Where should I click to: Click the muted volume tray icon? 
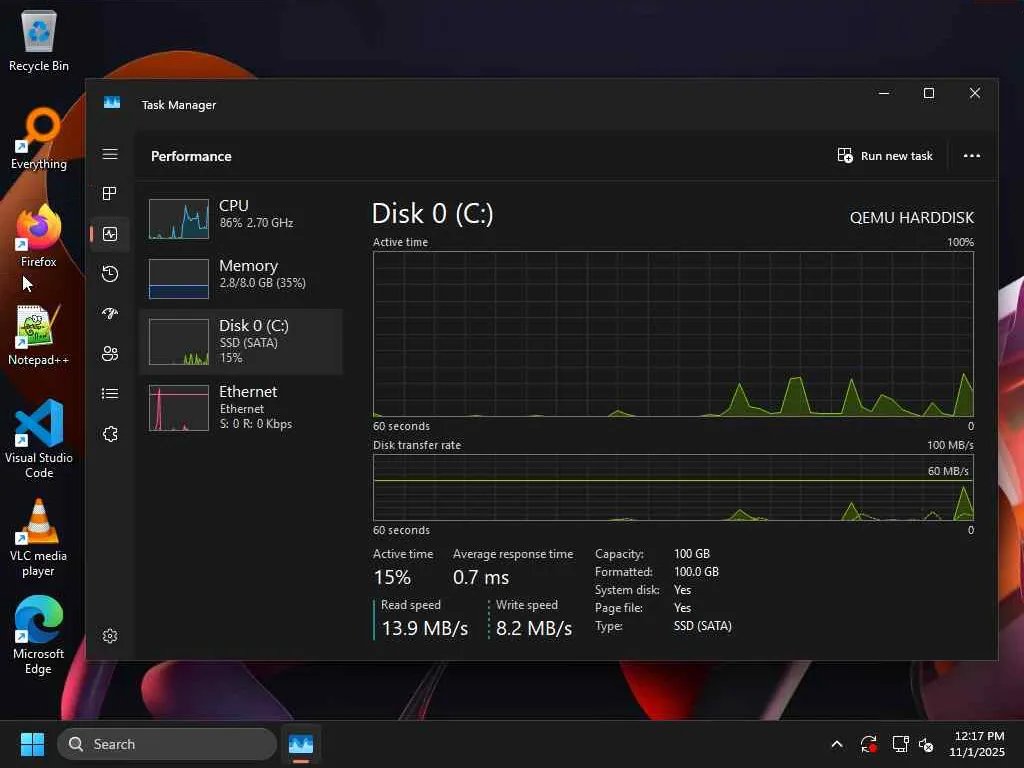[x=926, y=744]
